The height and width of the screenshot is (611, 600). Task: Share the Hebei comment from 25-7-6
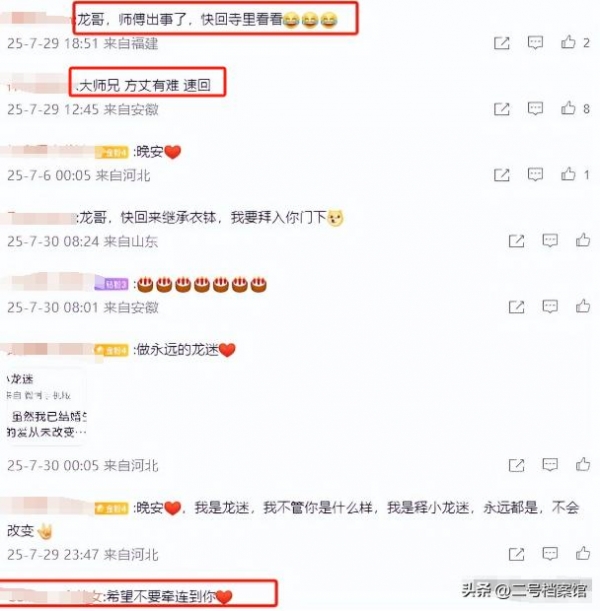[x=501, y=175]
